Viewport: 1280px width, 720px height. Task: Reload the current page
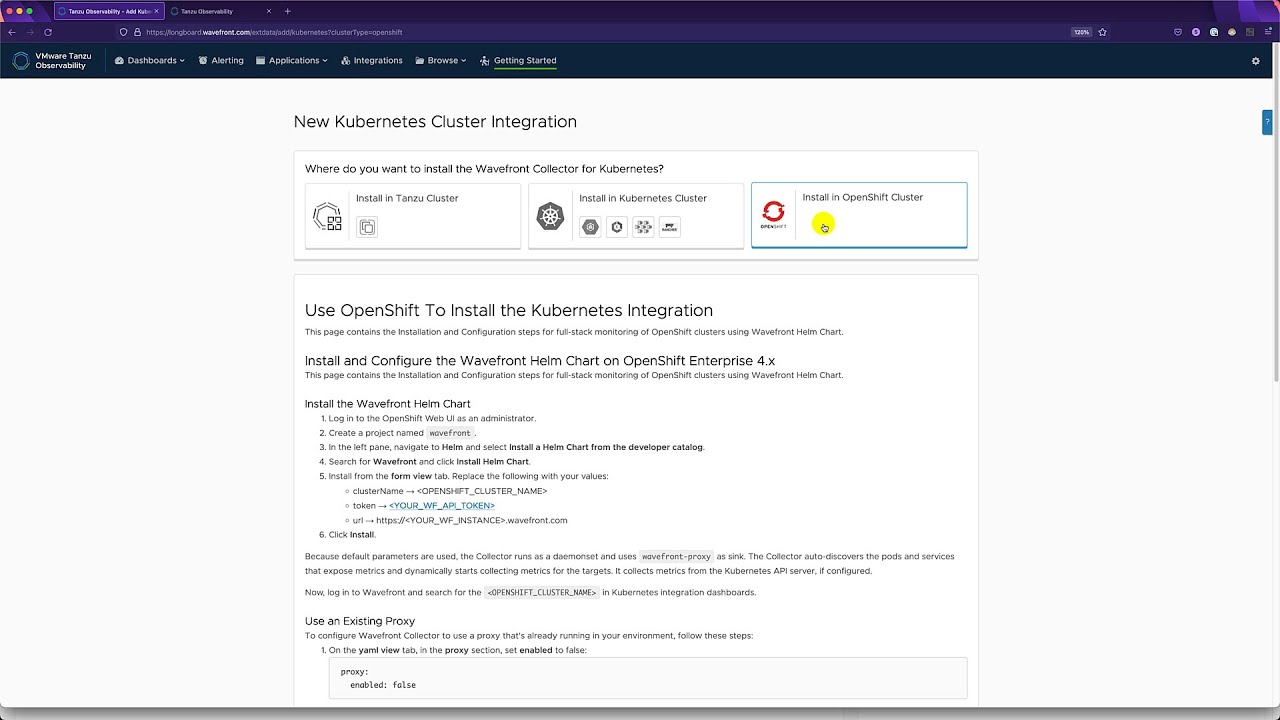(x=47, y=32)
